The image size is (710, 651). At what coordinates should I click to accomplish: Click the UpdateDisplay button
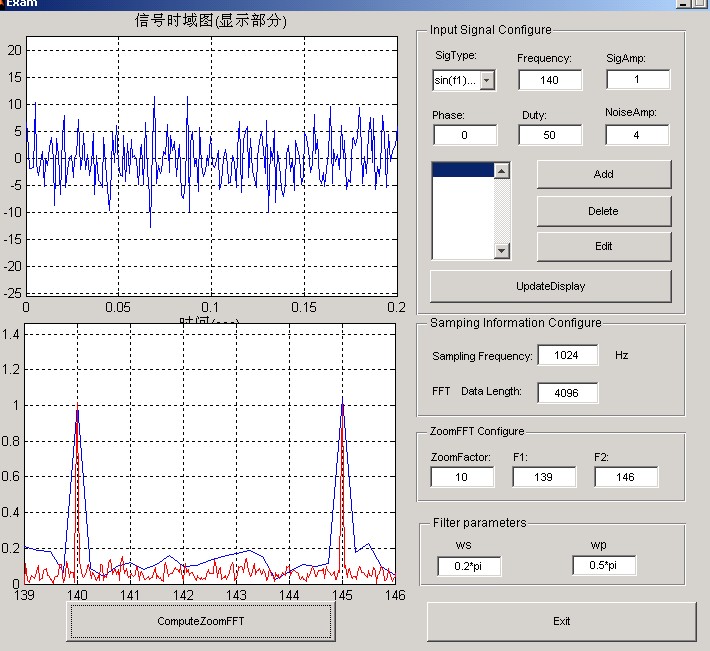(x=551, y=286)
